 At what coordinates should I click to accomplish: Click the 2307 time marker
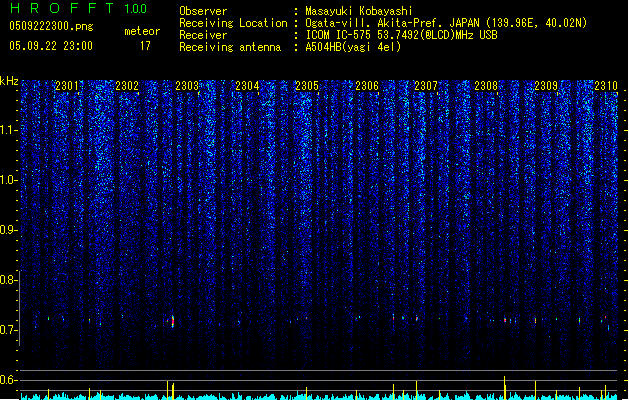(426, 86)
